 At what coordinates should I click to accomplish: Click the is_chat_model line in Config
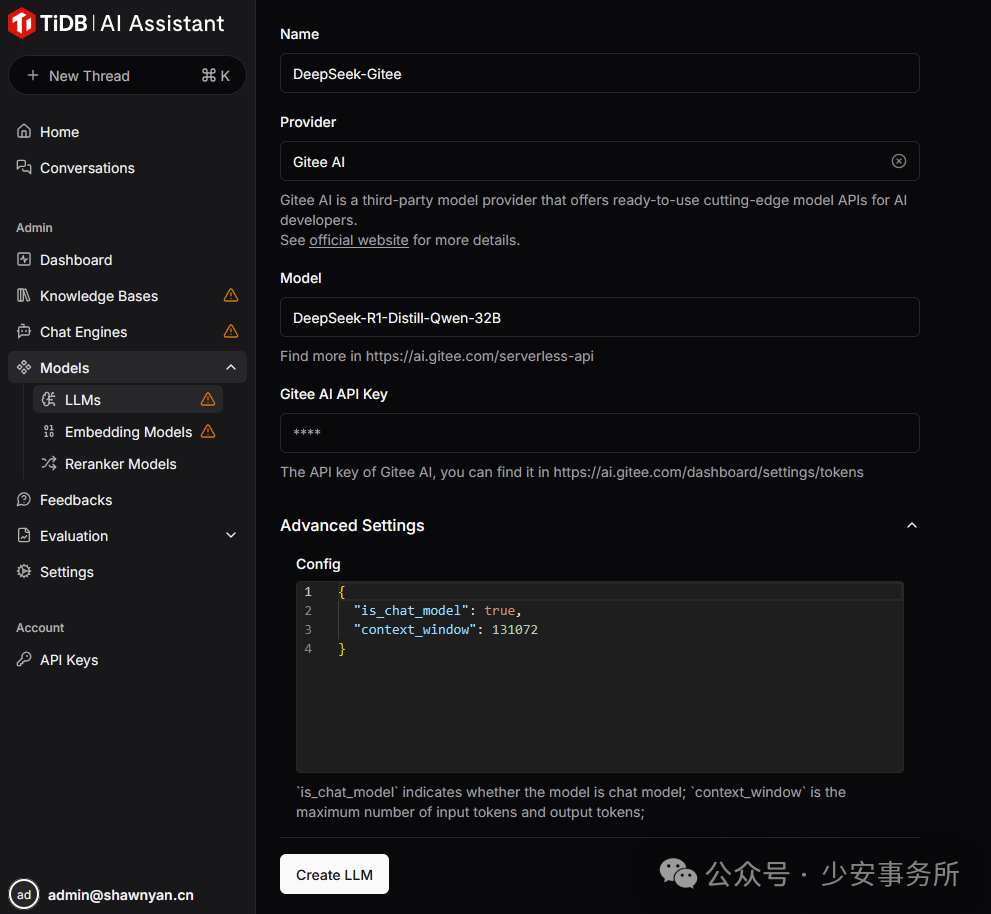[x=437, y=611]
